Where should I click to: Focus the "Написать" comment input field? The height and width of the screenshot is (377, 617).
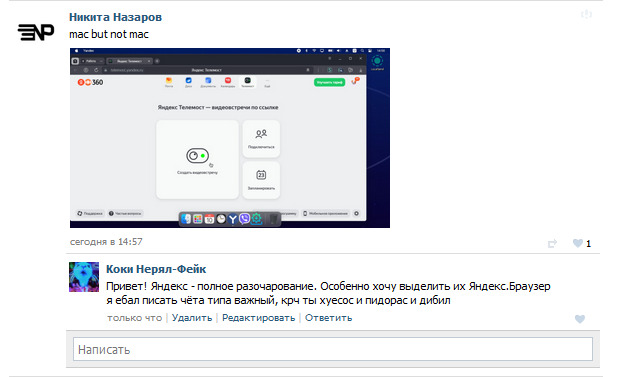(333, 349)
